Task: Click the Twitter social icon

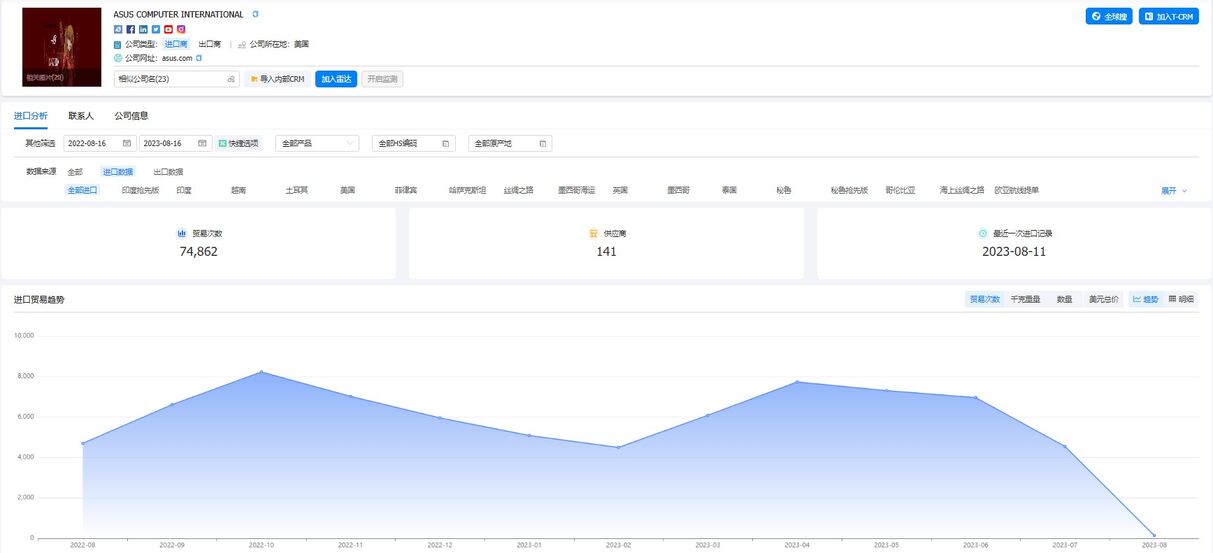Action: 156,29
